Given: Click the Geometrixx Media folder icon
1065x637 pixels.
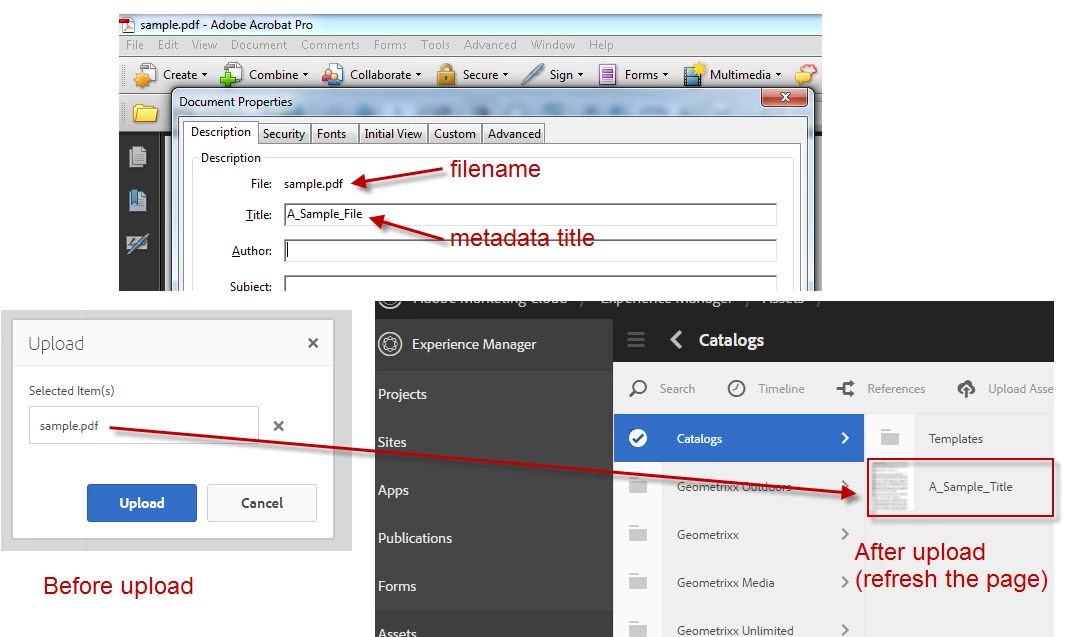Looking at the screenshot, I should pyautogui.click(x=638, y=582).
